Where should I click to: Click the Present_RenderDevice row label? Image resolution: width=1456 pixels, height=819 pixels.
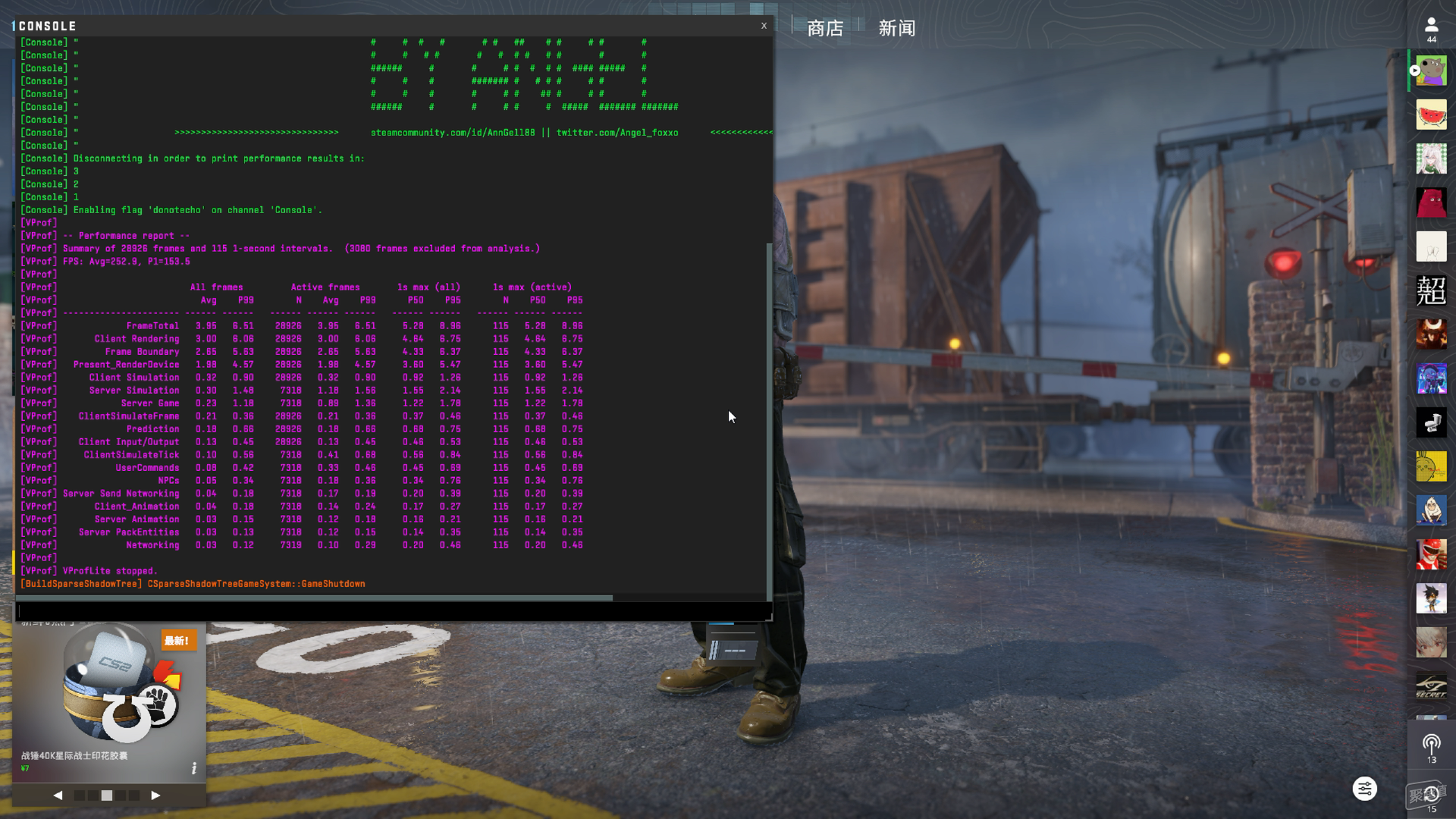click(127, 365)
